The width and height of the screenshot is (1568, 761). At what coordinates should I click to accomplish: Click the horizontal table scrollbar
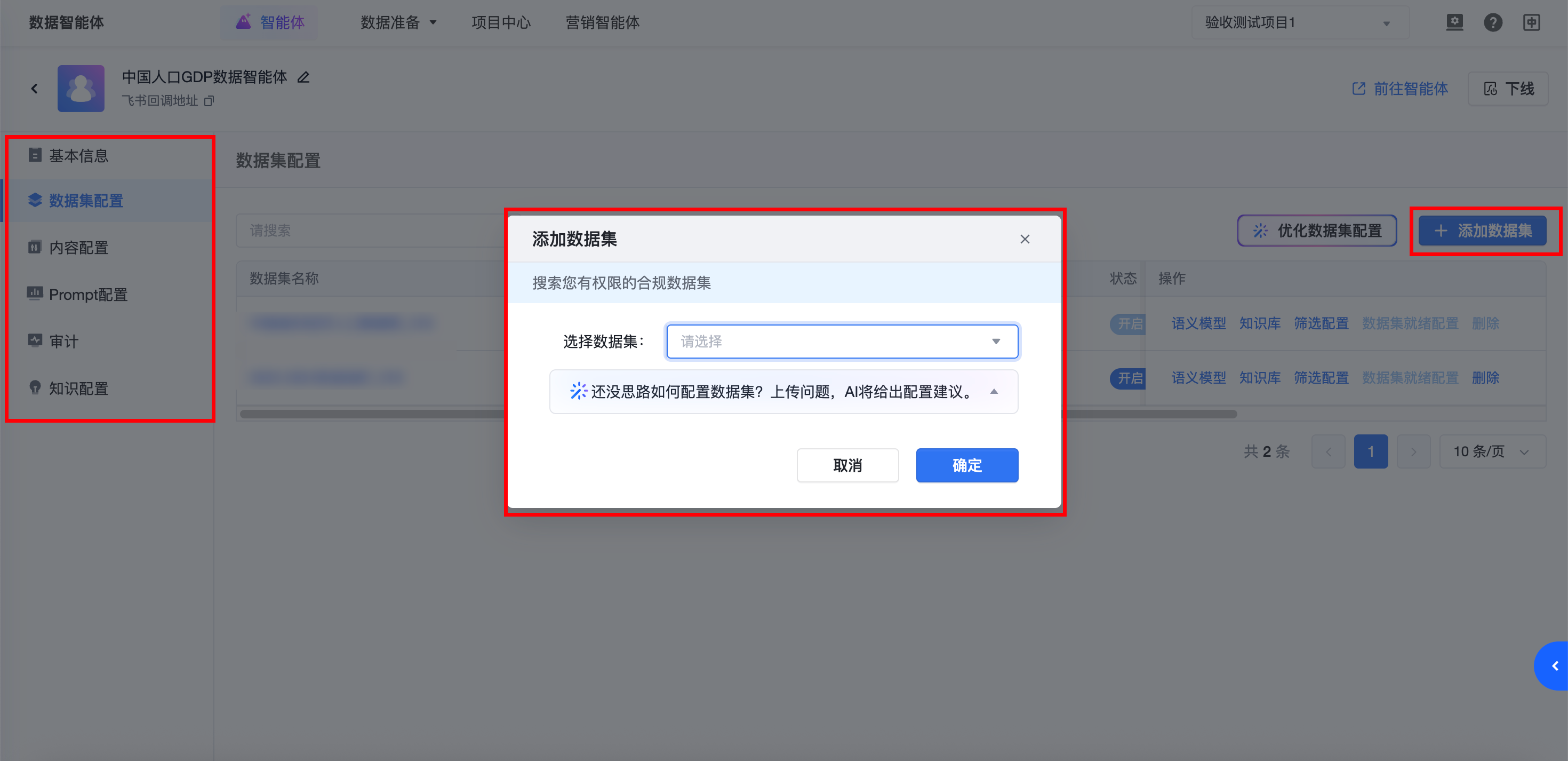pos(365,414)
